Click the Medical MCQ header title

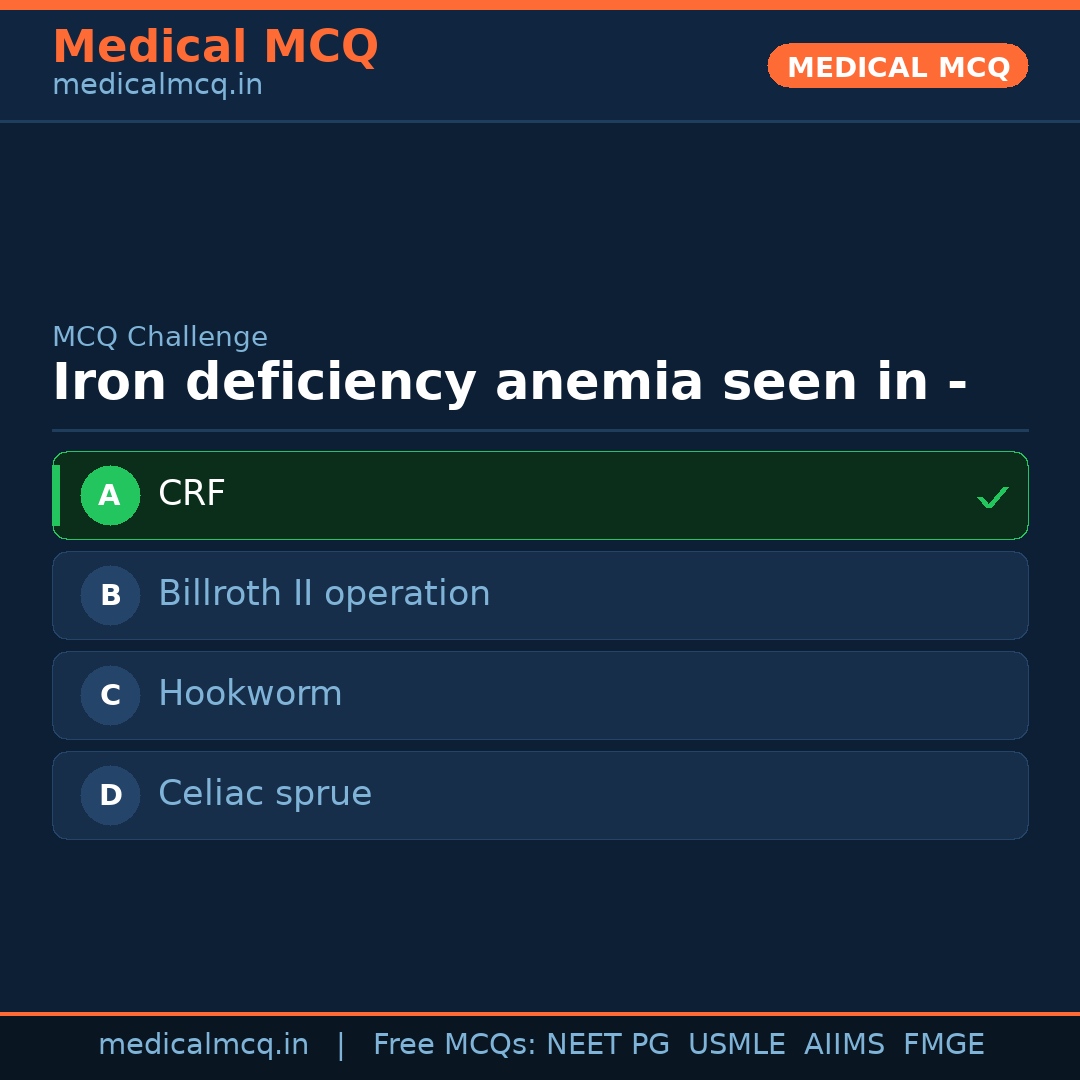[x=215, y=47]
